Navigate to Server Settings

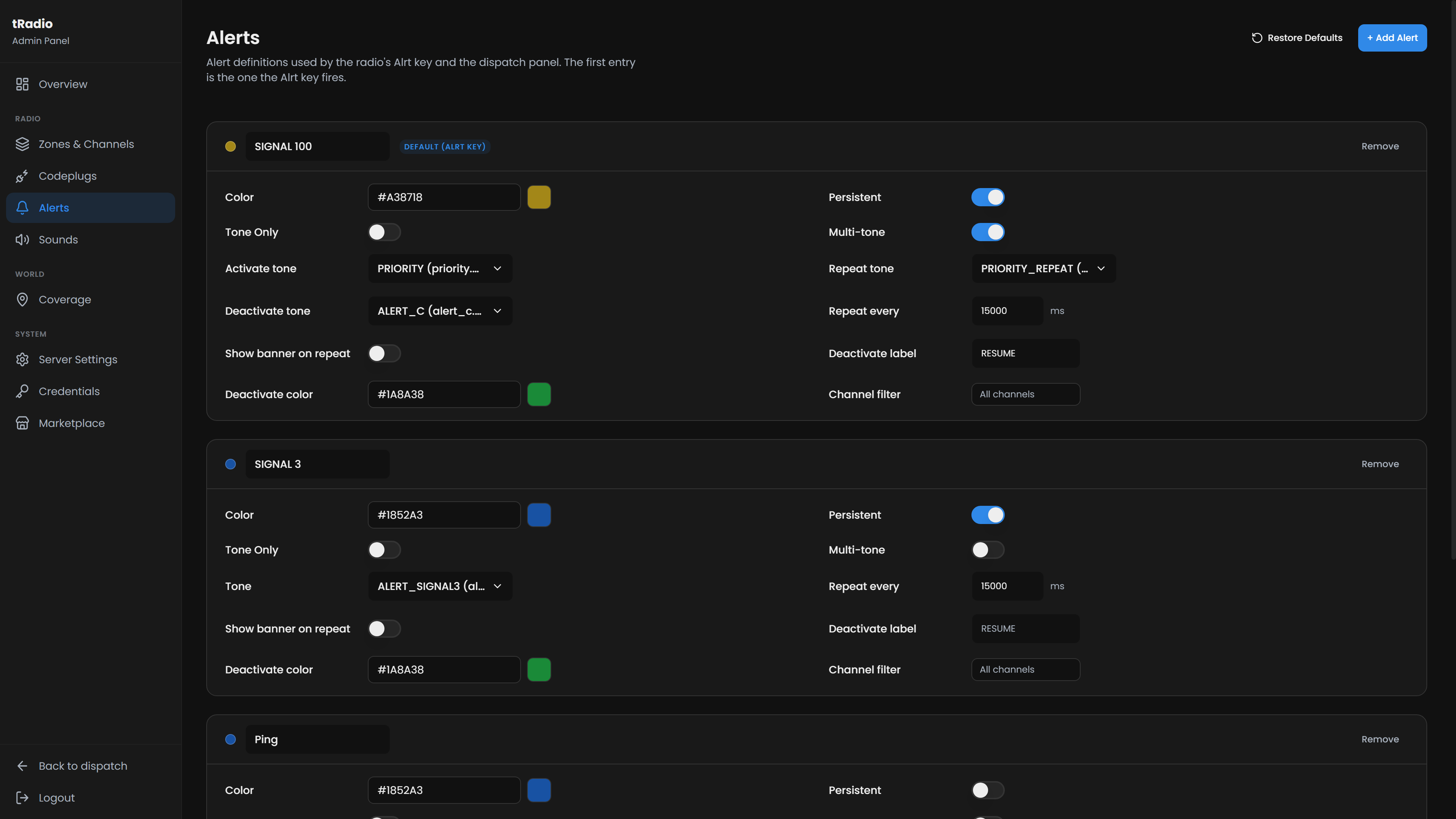(91, 359)
